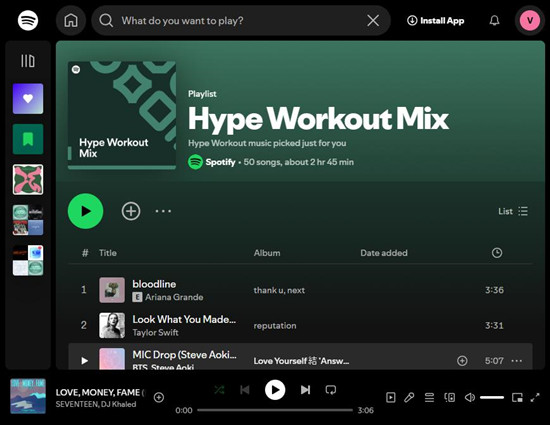Open Your Episodes bookmark thumbnail
550x425 pixels.
tap(28, 139)
